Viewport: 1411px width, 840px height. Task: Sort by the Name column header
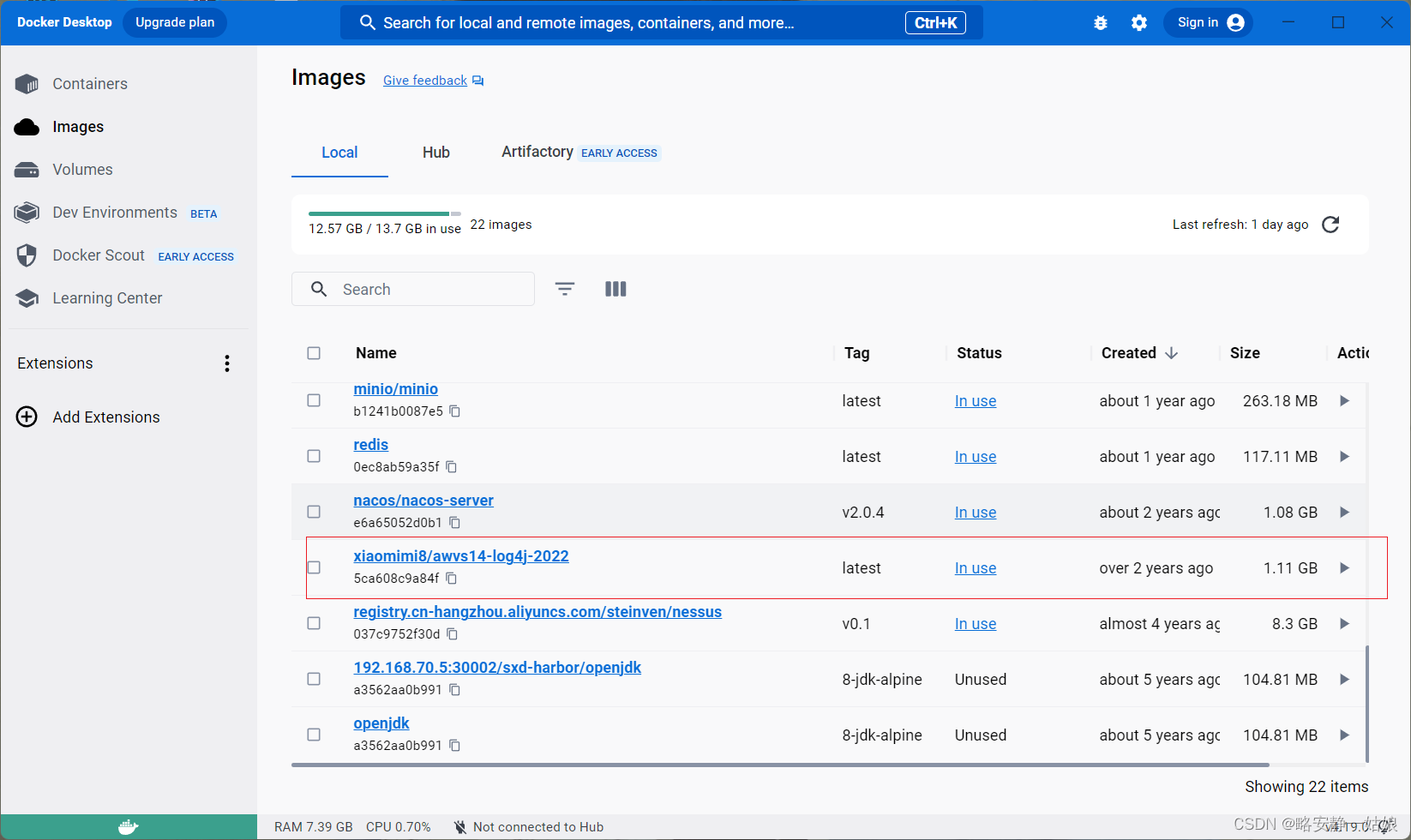pyautogui.click(x=376, y=353)
